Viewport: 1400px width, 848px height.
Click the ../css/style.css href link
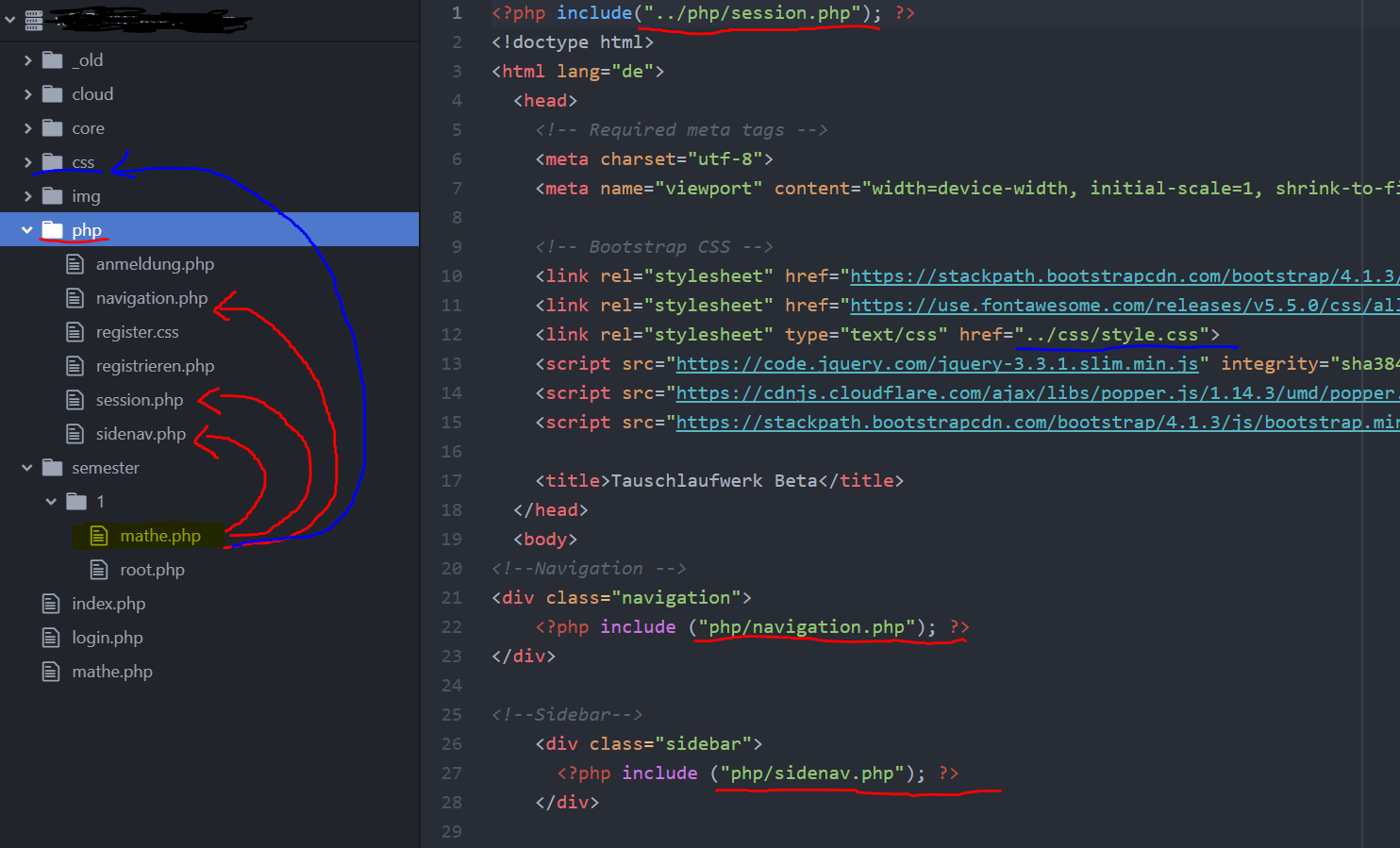[x=1111, y=335]
